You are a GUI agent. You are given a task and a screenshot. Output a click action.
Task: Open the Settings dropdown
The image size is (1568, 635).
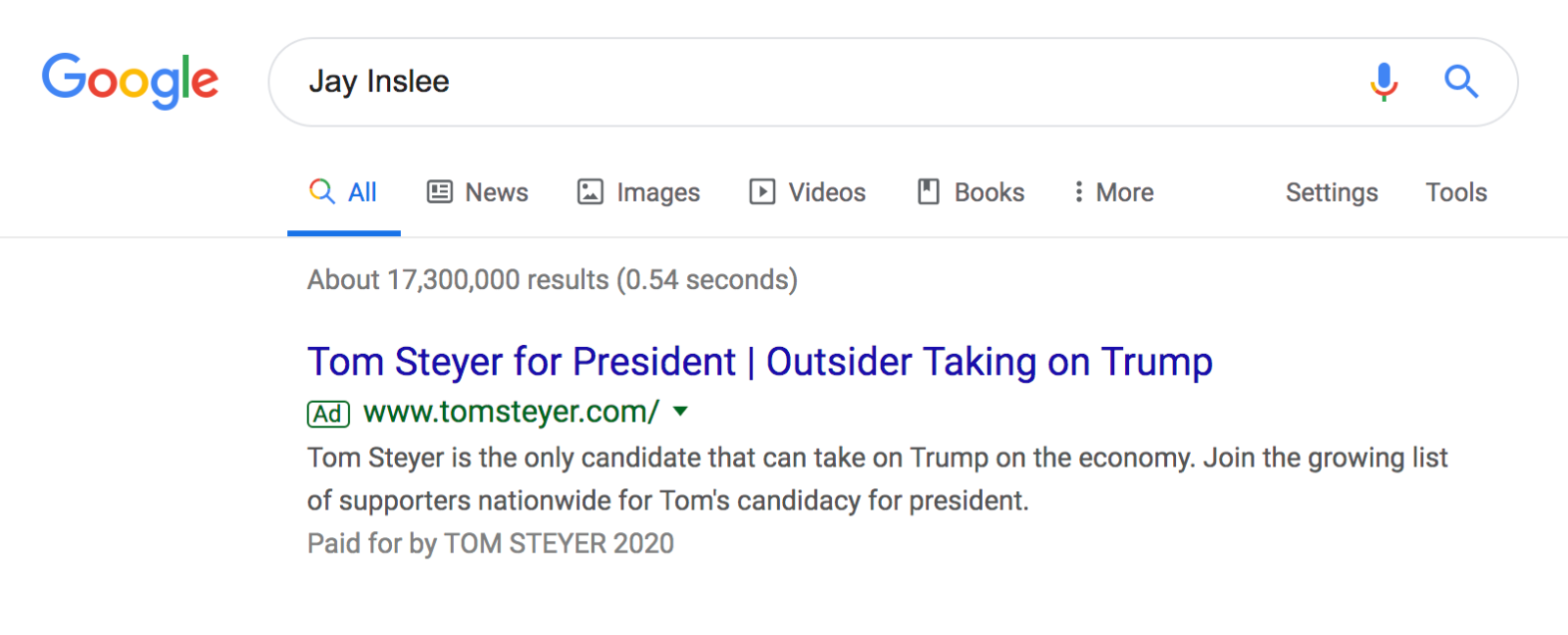(x=1331, y=193)
